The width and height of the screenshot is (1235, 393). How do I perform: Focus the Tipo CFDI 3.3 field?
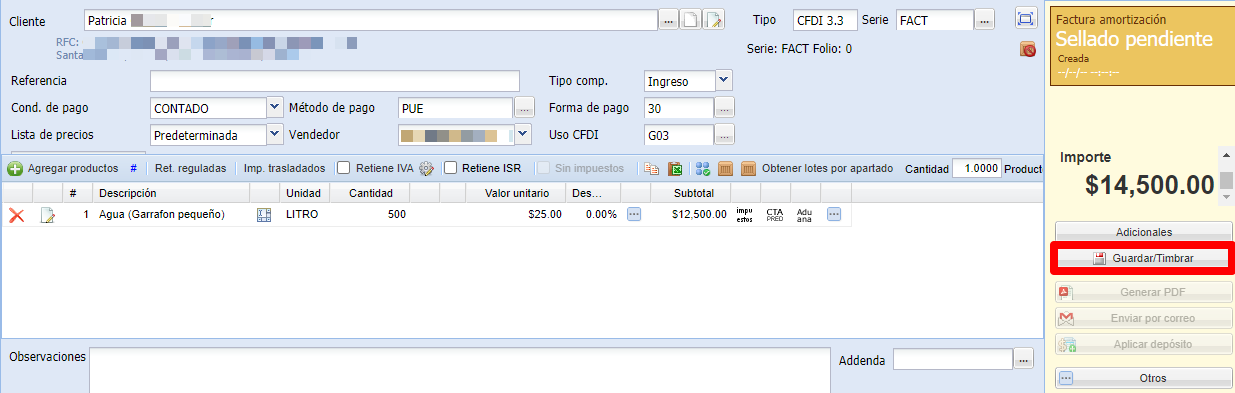(825, 20)
